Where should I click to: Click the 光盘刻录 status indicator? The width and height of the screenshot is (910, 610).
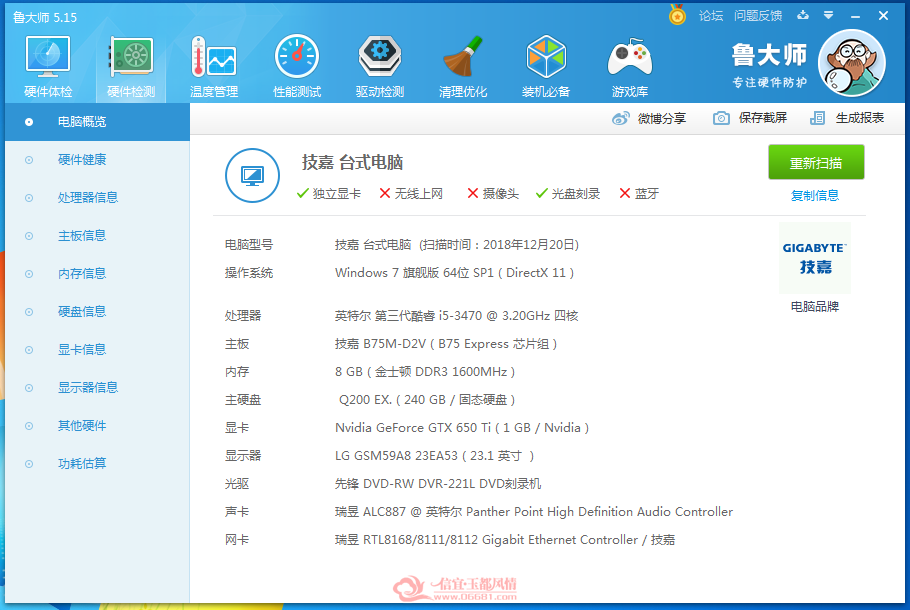tap(568, 194)
